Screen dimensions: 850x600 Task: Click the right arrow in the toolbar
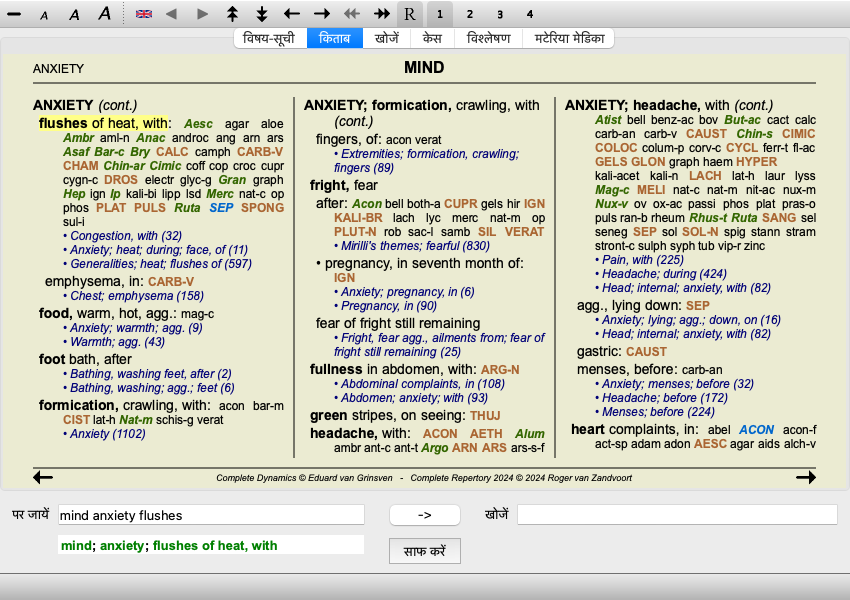(x=322, y=14)
